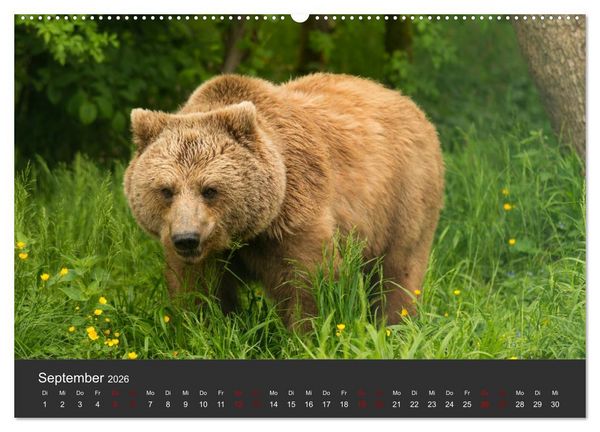Image resolution: width=600 pixels, height=432 pixels.
Task: Select date 22 in the calendar row
Action: [x=414, y=404]
